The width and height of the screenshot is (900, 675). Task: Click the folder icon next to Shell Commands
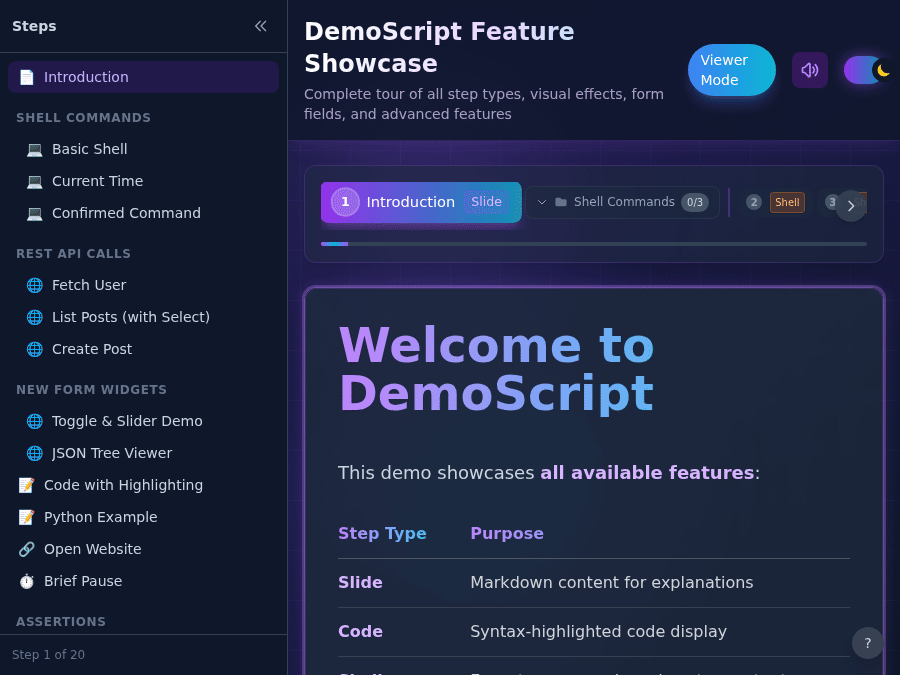pos(562,201)
